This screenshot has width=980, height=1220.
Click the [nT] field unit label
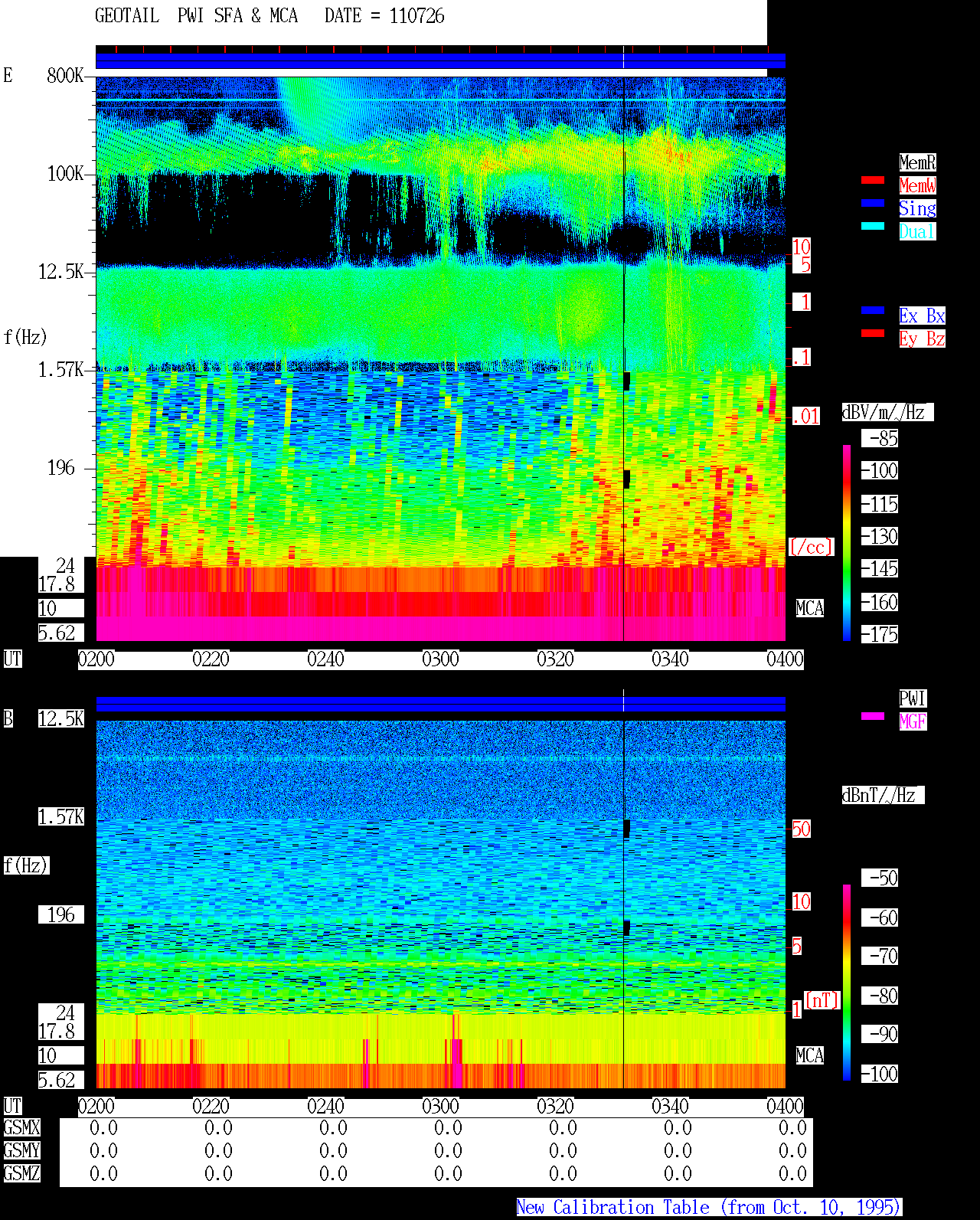point(822,1000)
